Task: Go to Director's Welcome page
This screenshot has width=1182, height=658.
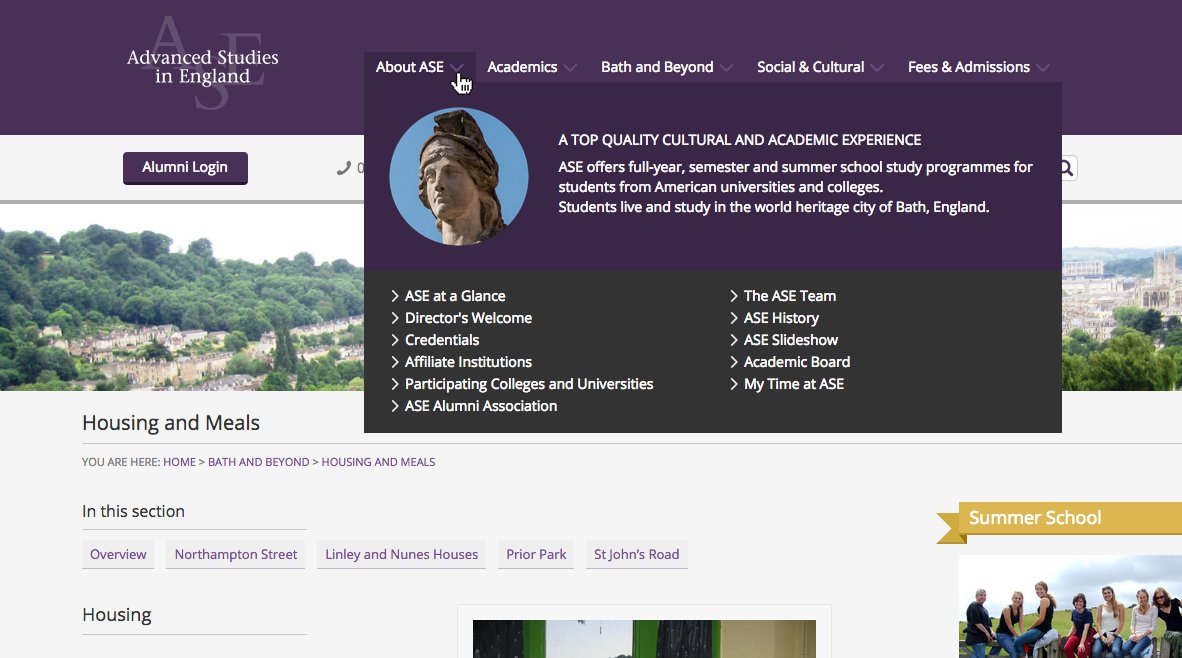Action: (468, 318)
